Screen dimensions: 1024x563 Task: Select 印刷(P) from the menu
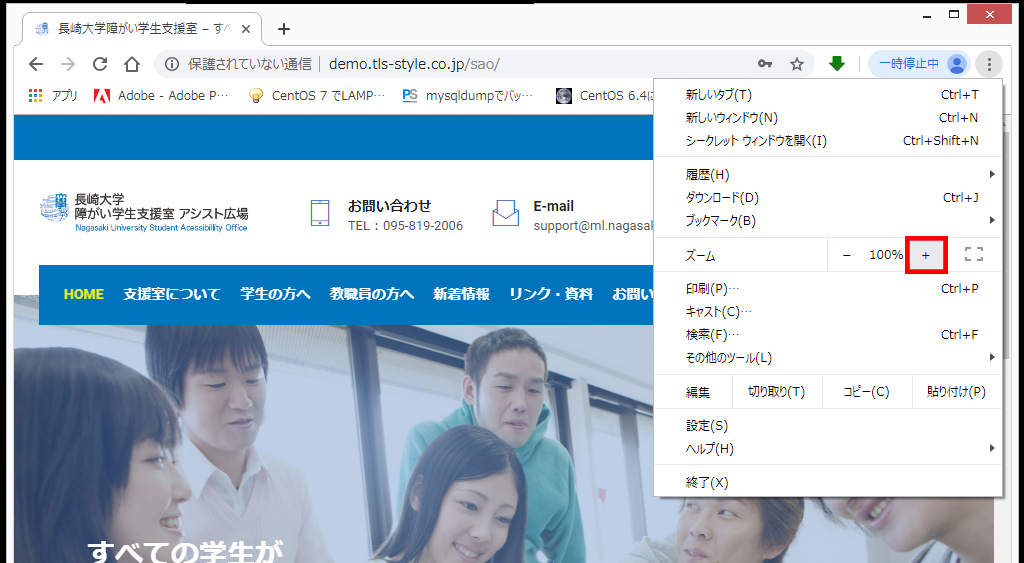coord(827,288)
